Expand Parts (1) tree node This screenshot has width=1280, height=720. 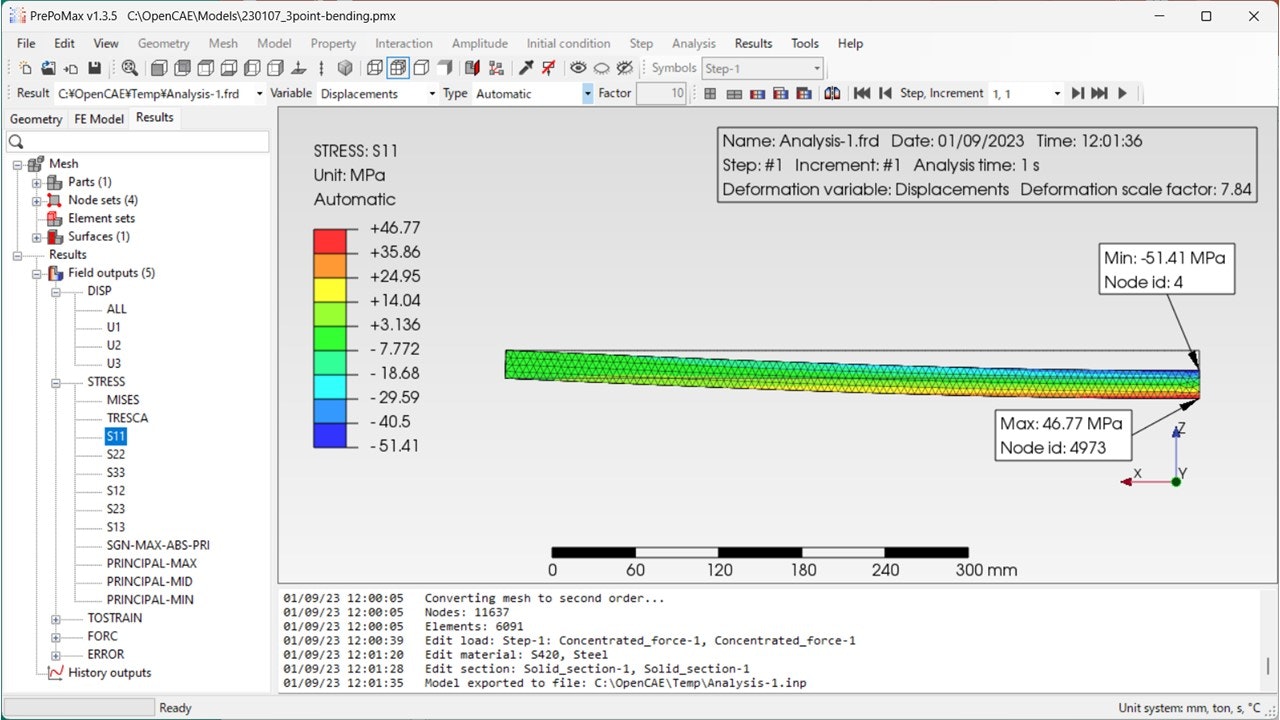(x=37, y=182)
